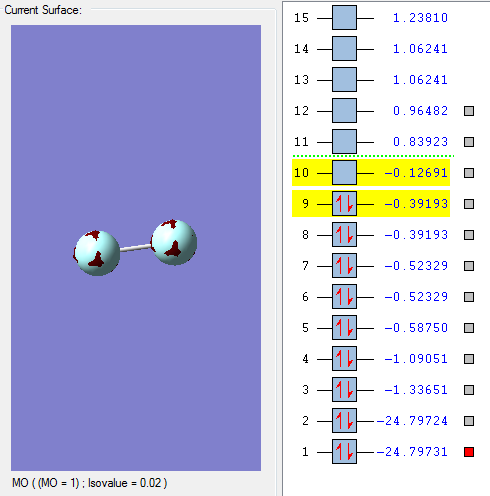Screen dimensions: 490x496
Task: Select the energy value -24.79724
Action: pos(412,421)
